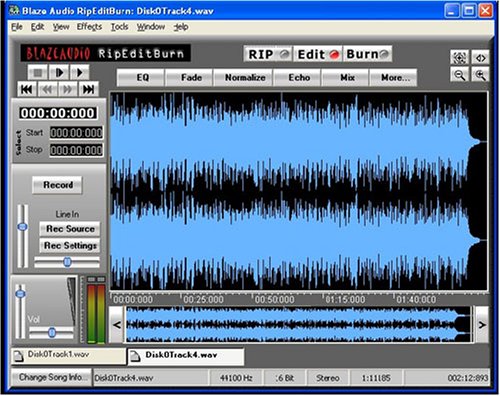Click the record balance horizontal slider
This screenshot has height=396, width=500.
click(x=67, y=262)
